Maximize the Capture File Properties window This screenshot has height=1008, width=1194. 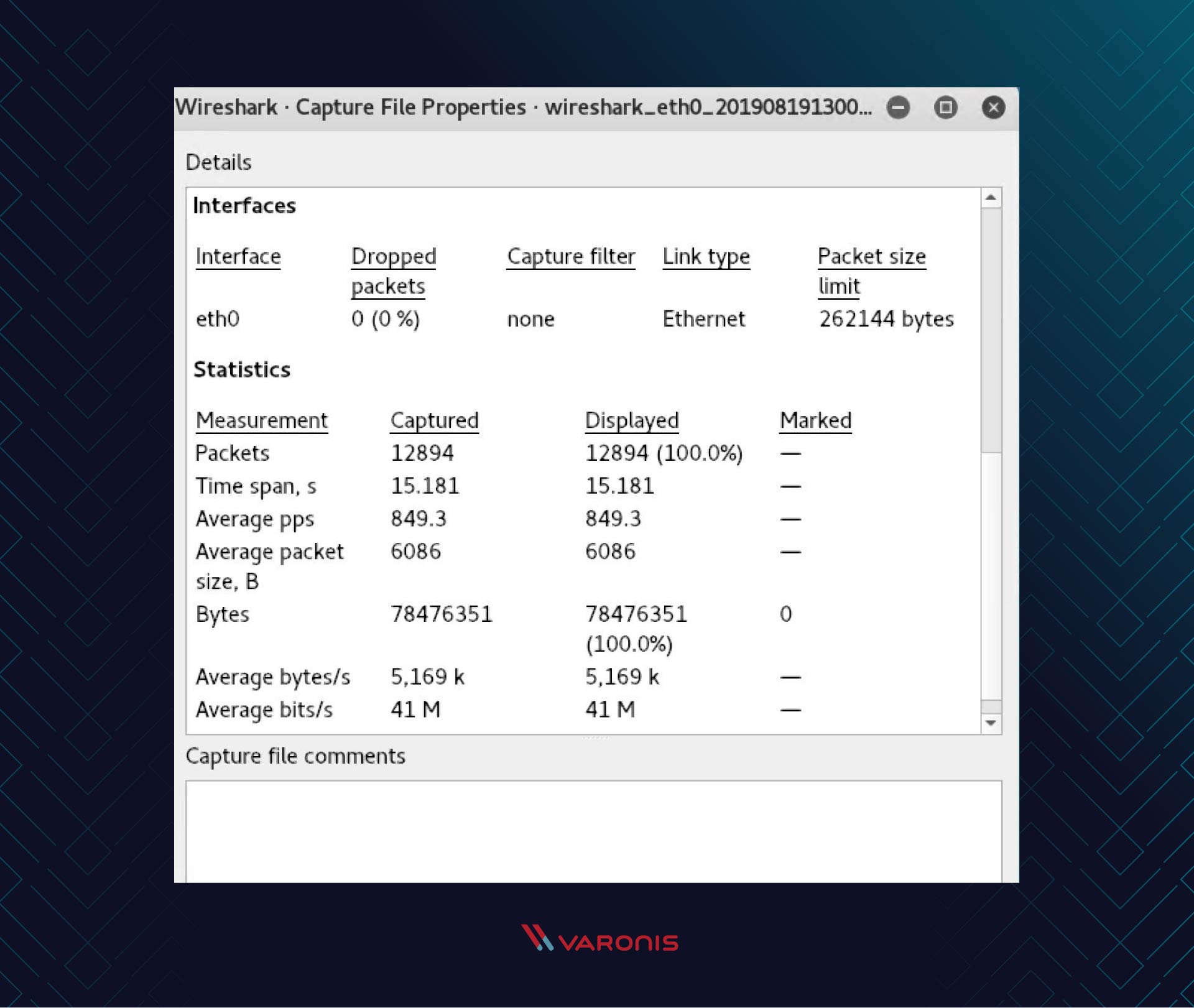pyautogui.click(x=945, y=108)
